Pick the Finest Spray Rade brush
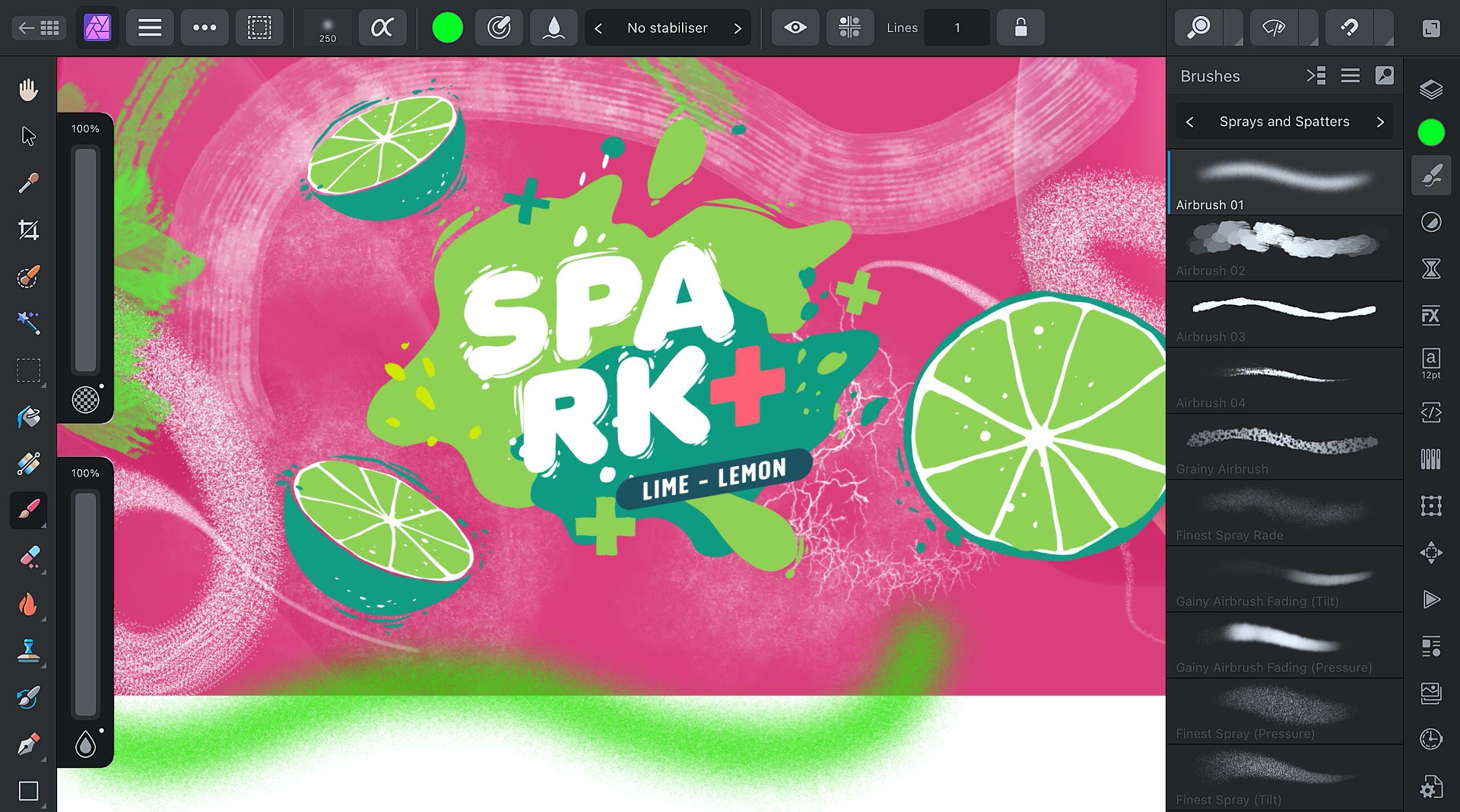This screenshot has width=1460, height=812. coord(1284,513)
